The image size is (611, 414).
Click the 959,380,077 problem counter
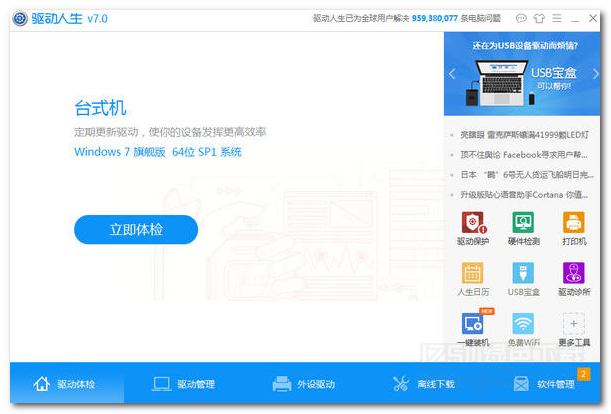[434, 18]
